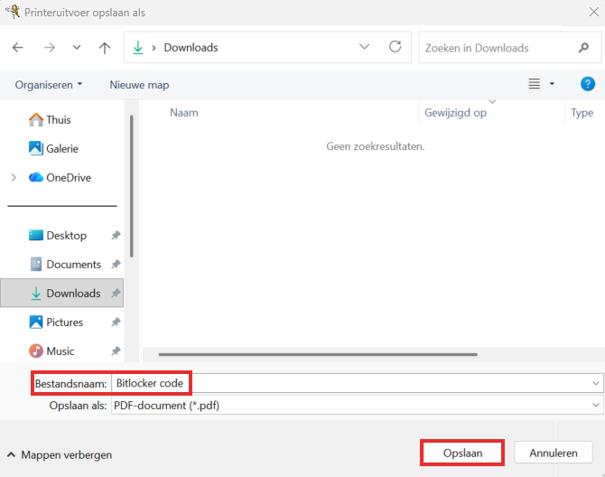Collapse folders with Mappen verbergen
This screenshot has height=477, width=605.
click(x=59, y=455)
